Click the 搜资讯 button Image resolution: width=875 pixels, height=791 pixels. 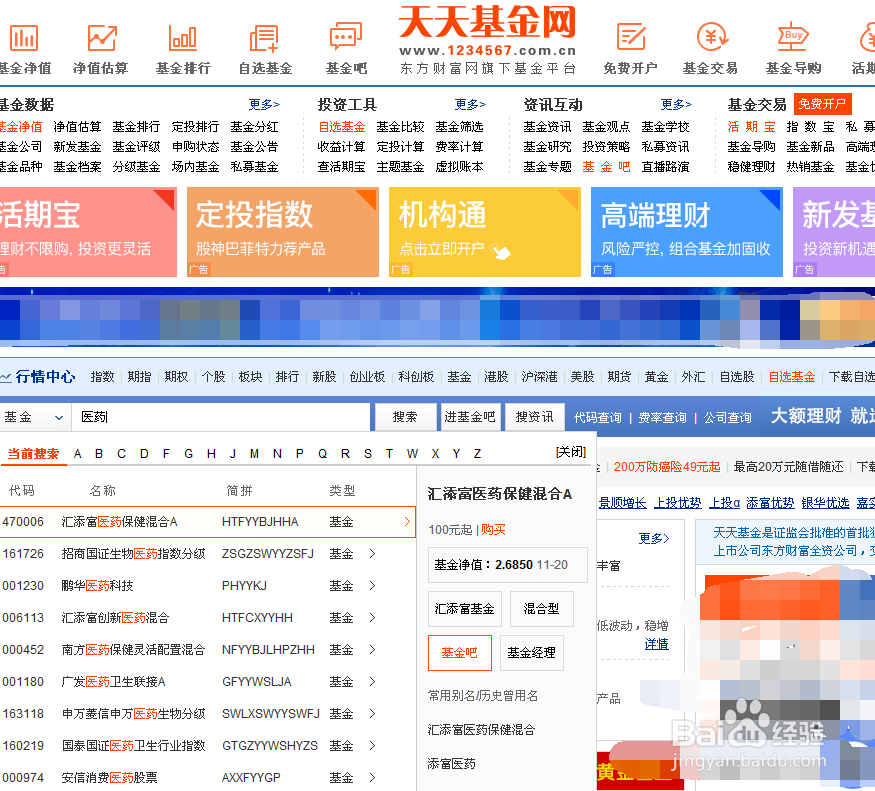(534, 417)
